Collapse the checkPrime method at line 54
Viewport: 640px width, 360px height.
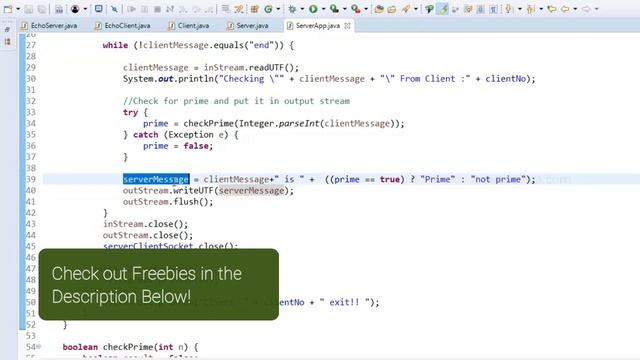pyautogui.click(x=39, y=347)
